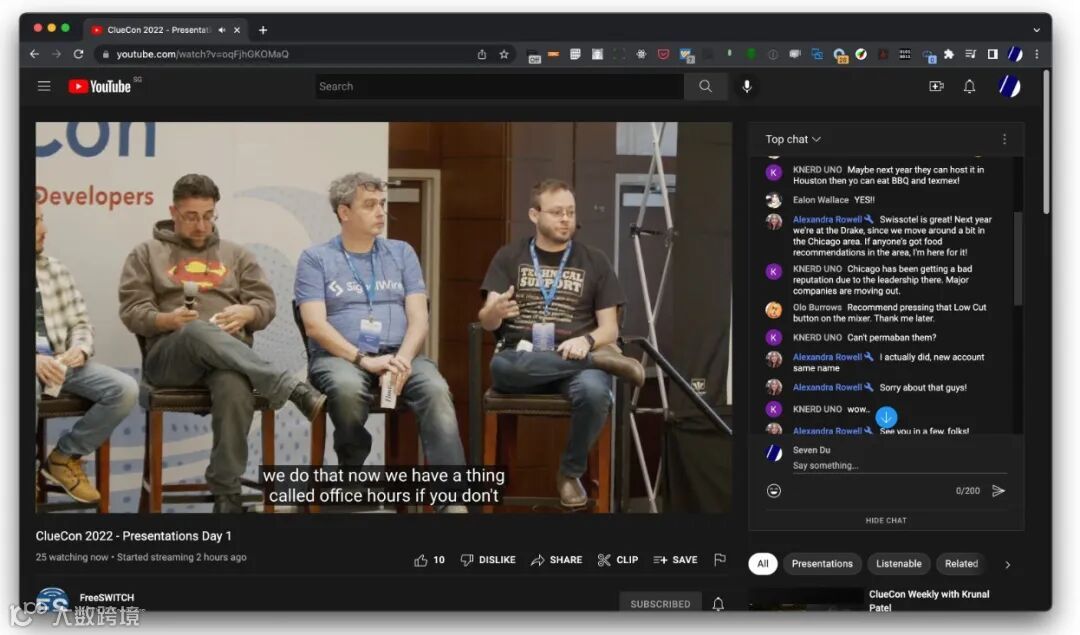The height and width of the screenshot is (635, 1080).
Task: Jump to latest chat with blue arrow
Action: click(x=886, y=417)
